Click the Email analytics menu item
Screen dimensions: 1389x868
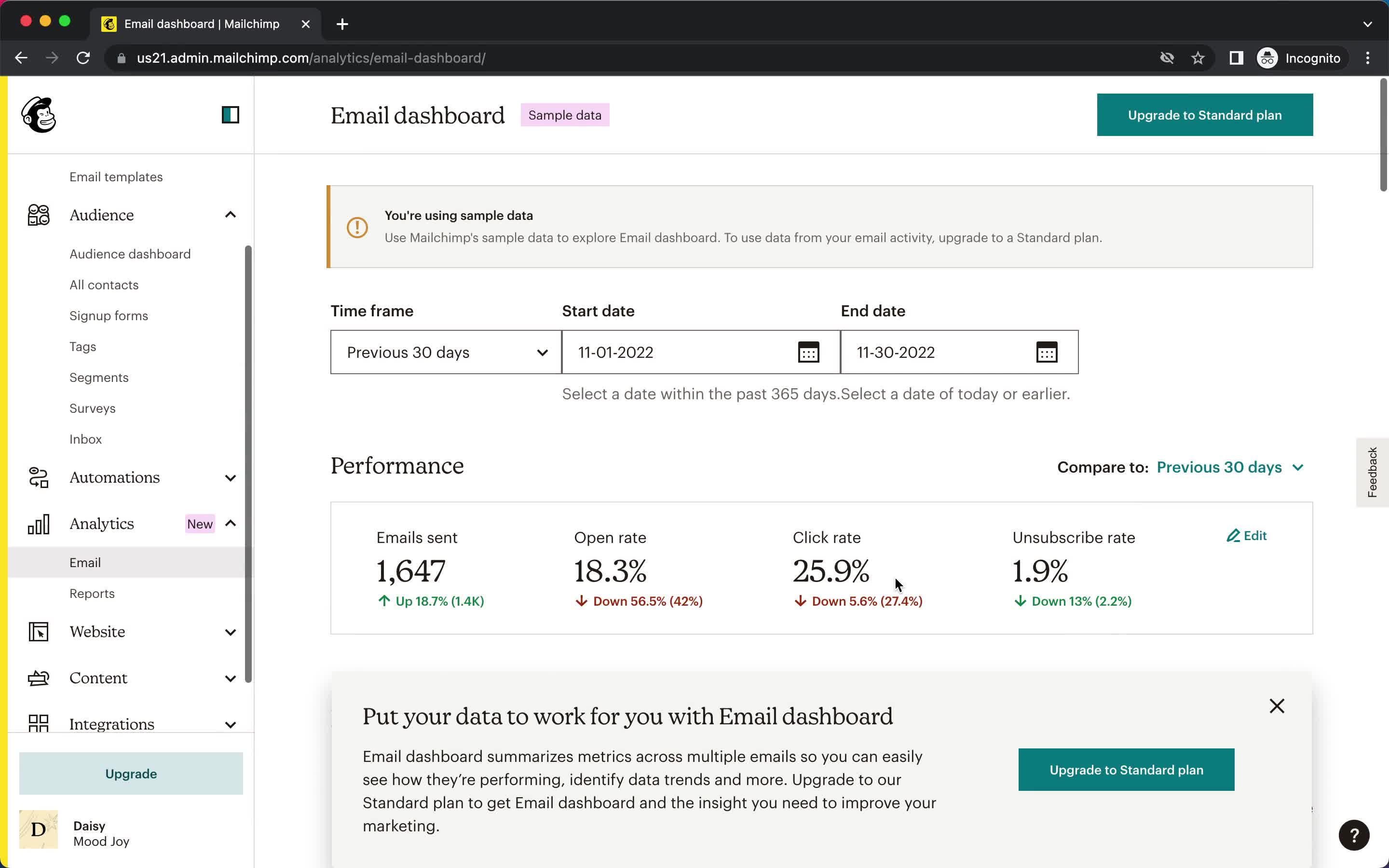pos(84,562)
